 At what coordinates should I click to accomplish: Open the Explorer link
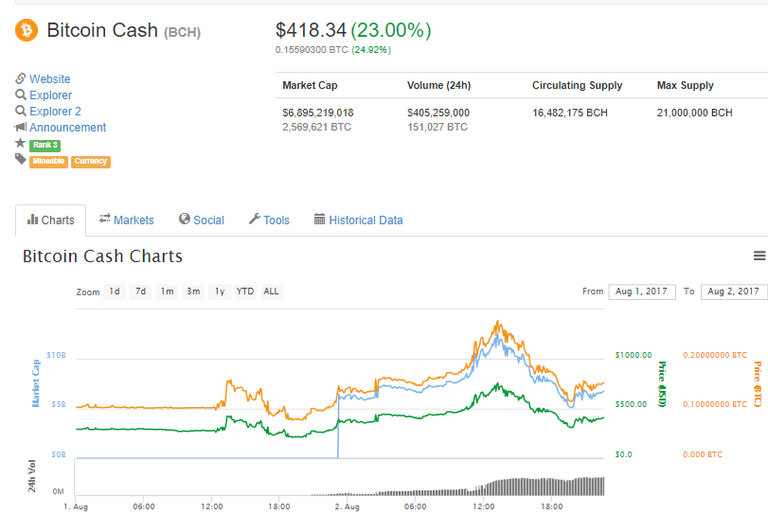click(50, 95)
